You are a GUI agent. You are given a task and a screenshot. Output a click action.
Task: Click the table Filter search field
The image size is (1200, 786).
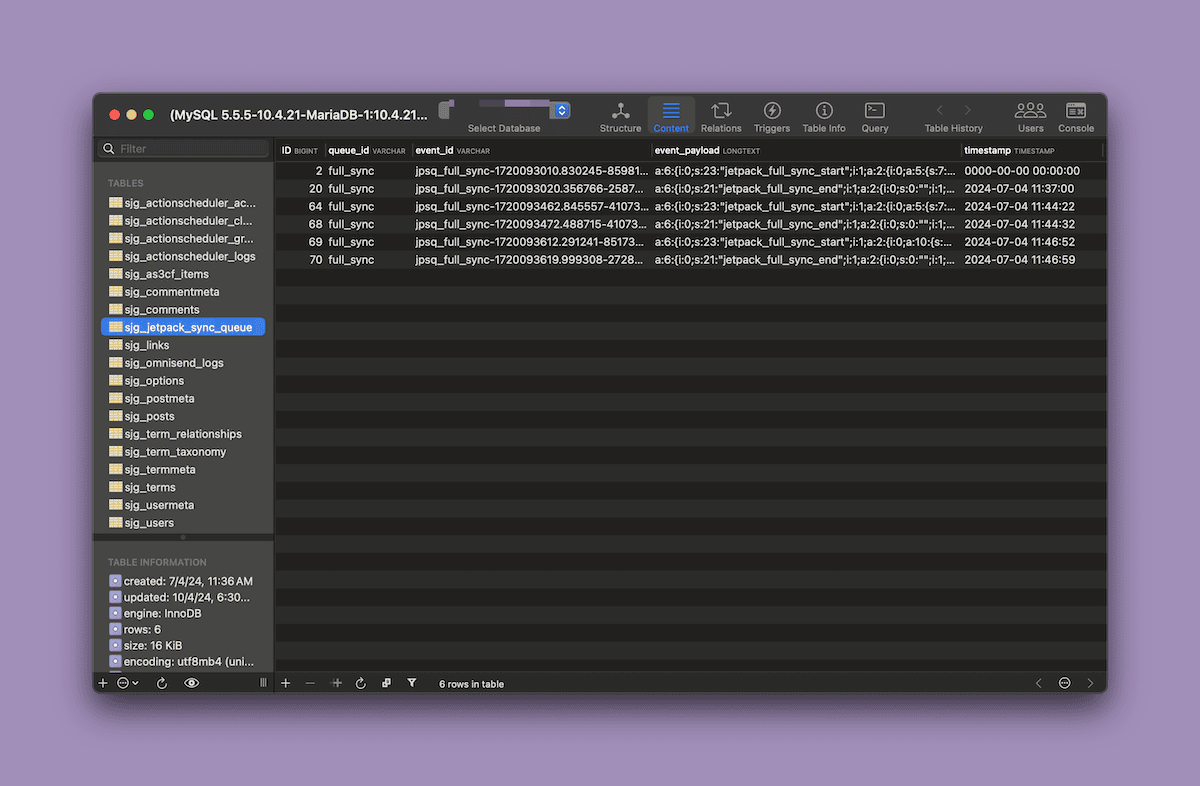point(184,149)
